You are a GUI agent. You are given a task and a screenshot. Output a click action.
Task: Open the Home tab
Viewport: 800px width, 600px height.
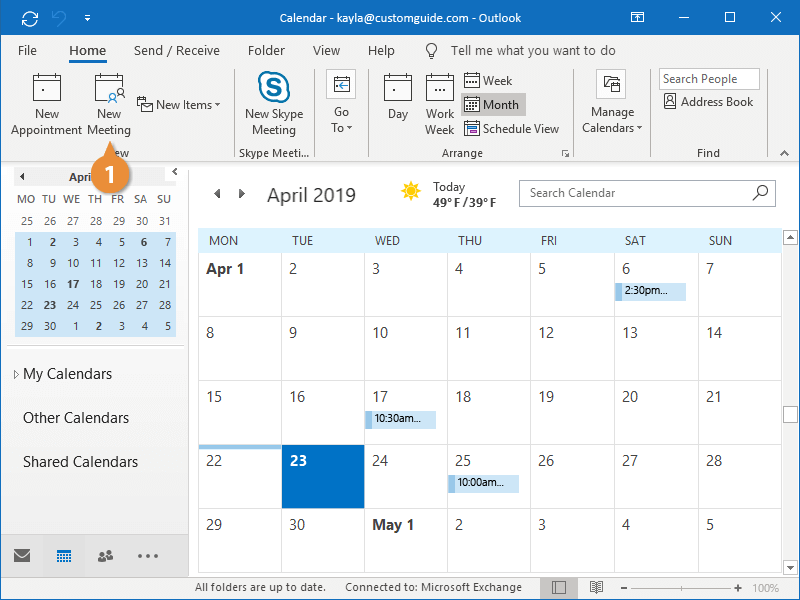point(88,51)
